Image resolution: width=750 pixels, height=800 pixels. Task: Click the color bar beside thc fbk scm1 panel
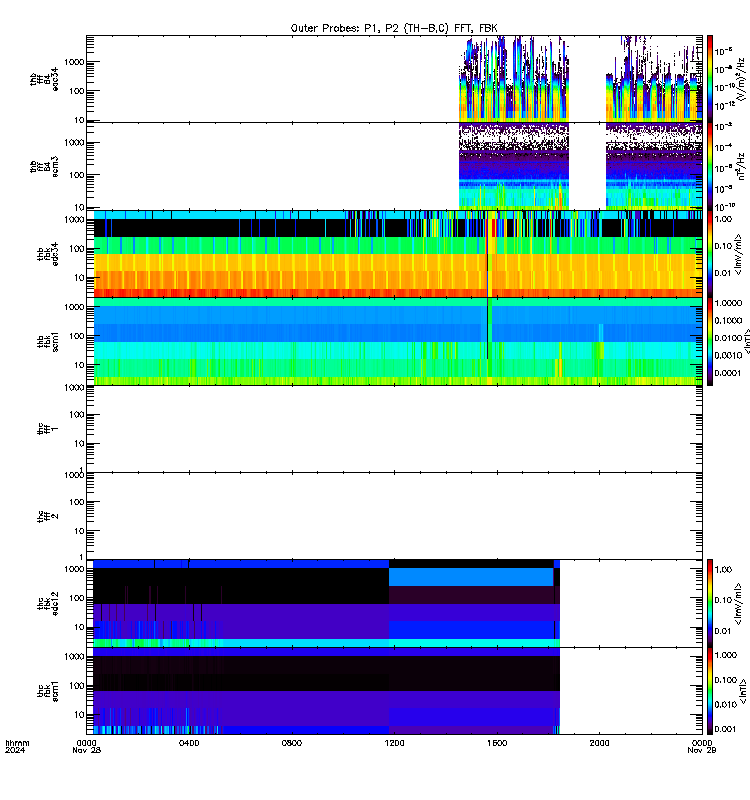tap(710, 691)
